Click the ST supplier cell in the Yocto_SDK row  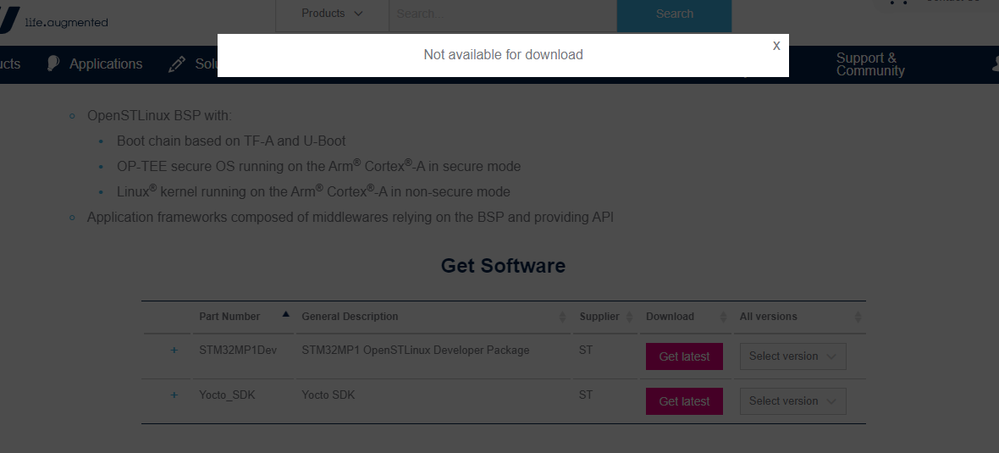[x=586, y=395]
